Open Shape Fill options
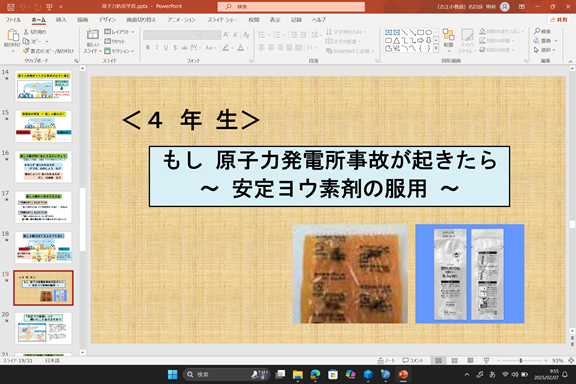Viewport: 576px width, 384px height. 502,32
